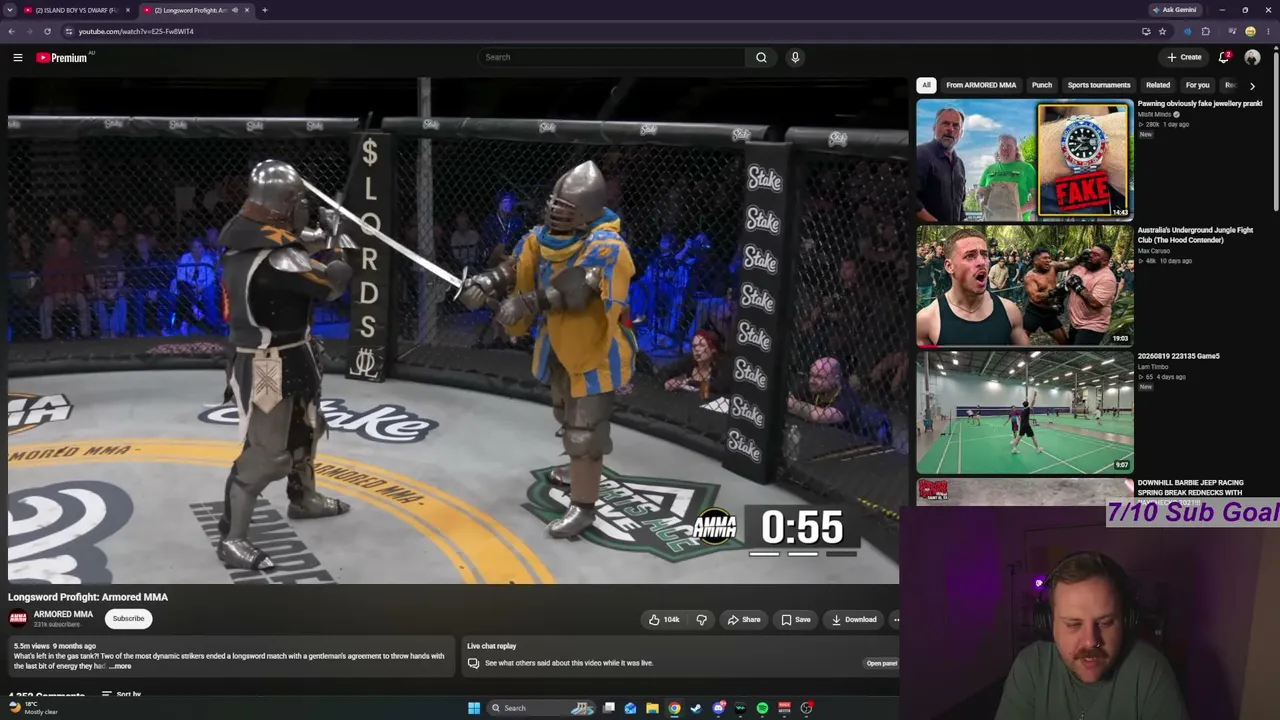Open the fake jewellery prank thumbnail
The image size is (1280, 720).
click(1025, 160)
